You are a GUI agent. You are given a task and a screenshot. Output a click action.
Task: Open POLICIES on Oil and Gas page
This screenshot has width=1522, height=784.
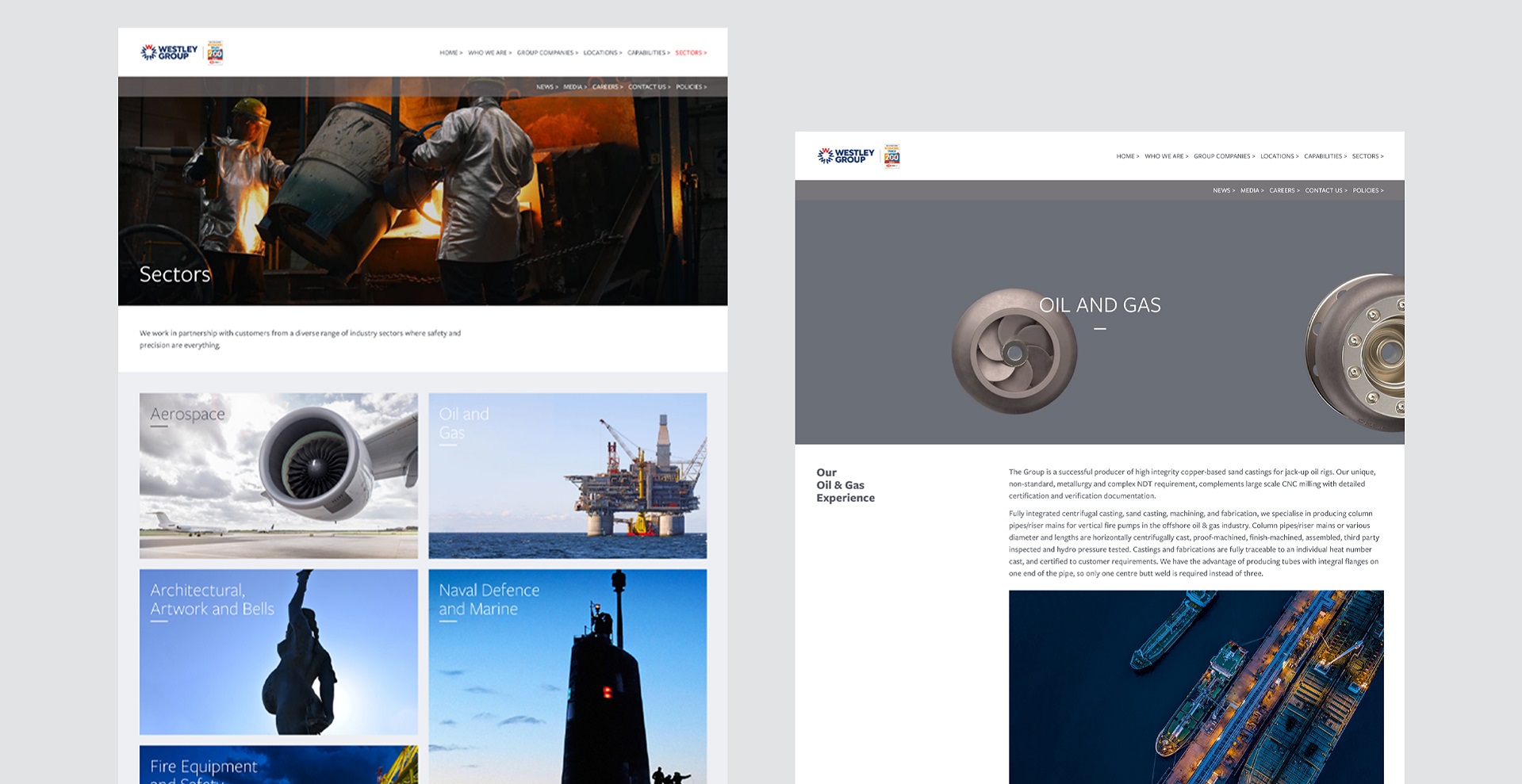pyautogui.click(x=1368, y=190)
